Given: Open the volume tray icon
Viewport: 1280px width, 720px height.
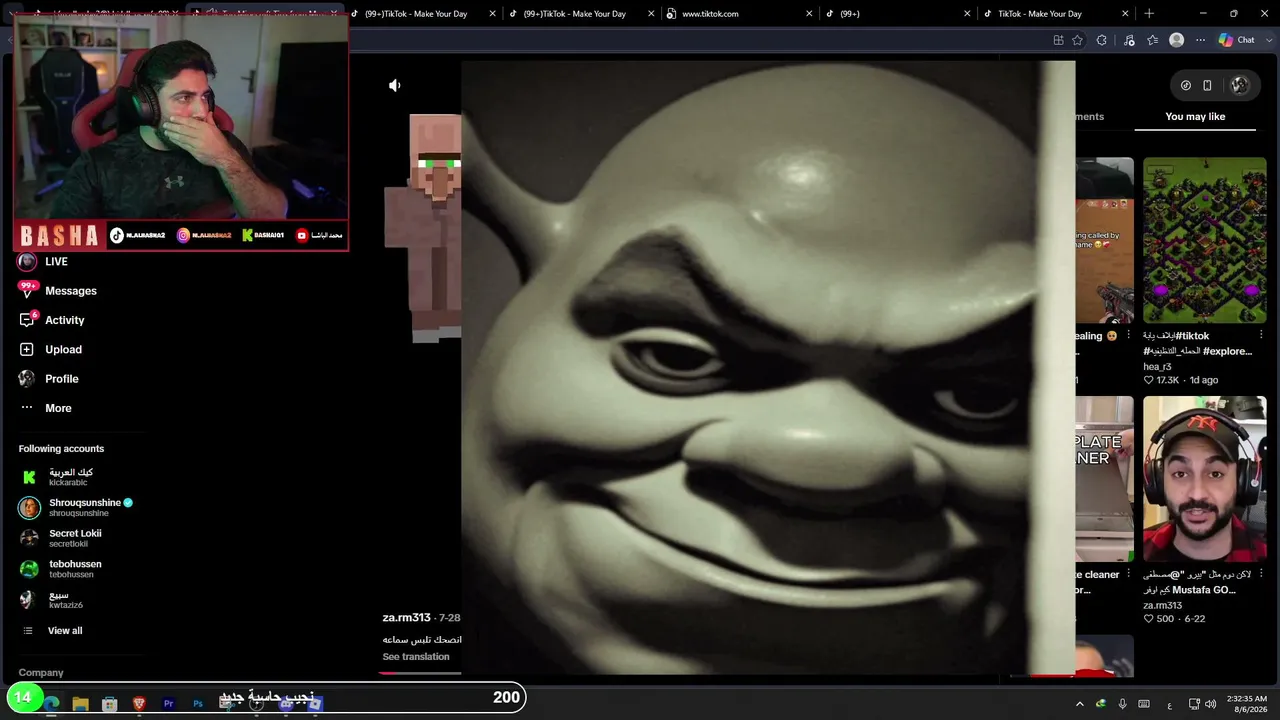Looking at the screenshot, I should (x=1211, y=704).
